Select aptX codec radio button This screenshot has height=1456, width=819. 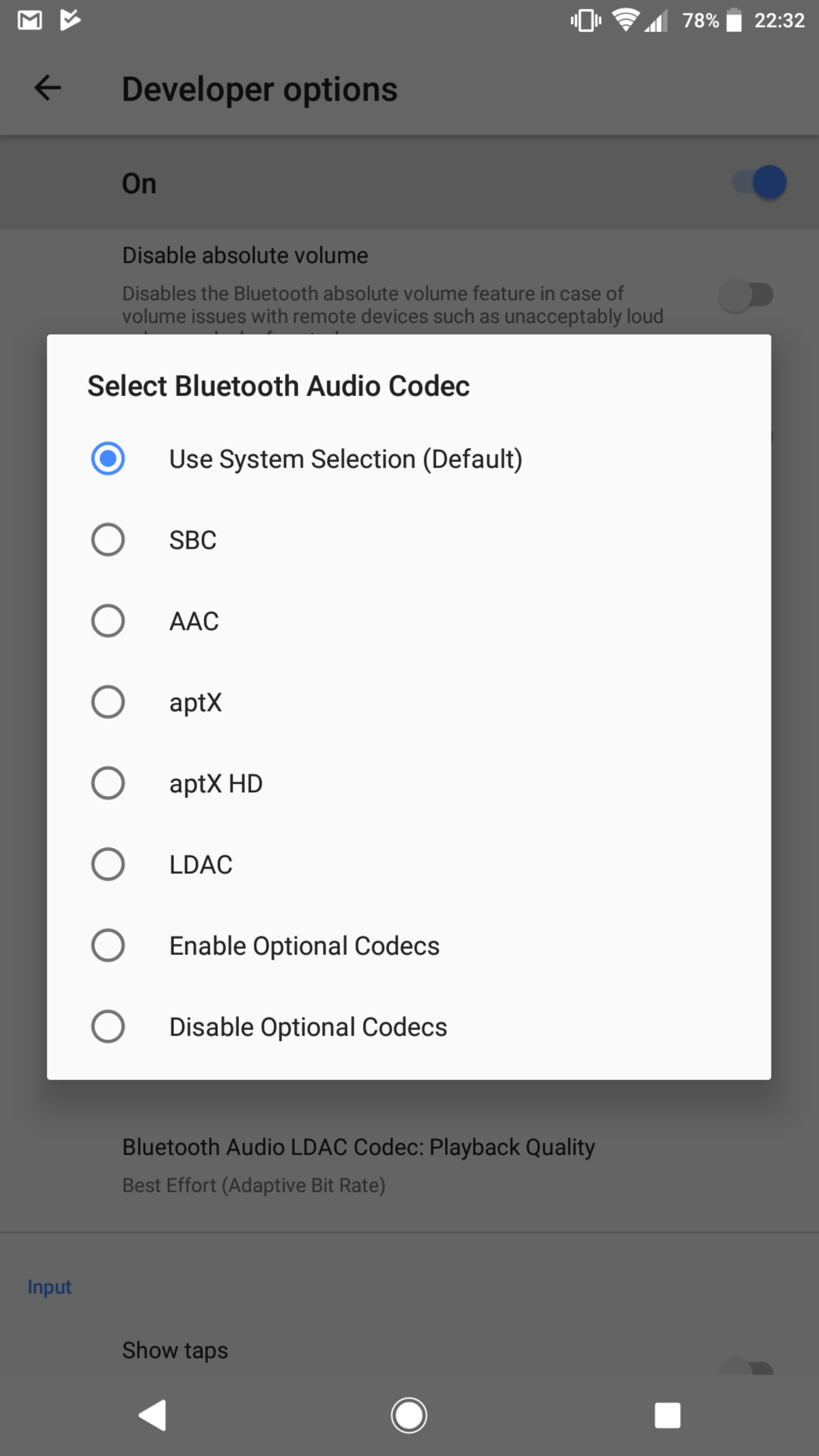(108, 702)
